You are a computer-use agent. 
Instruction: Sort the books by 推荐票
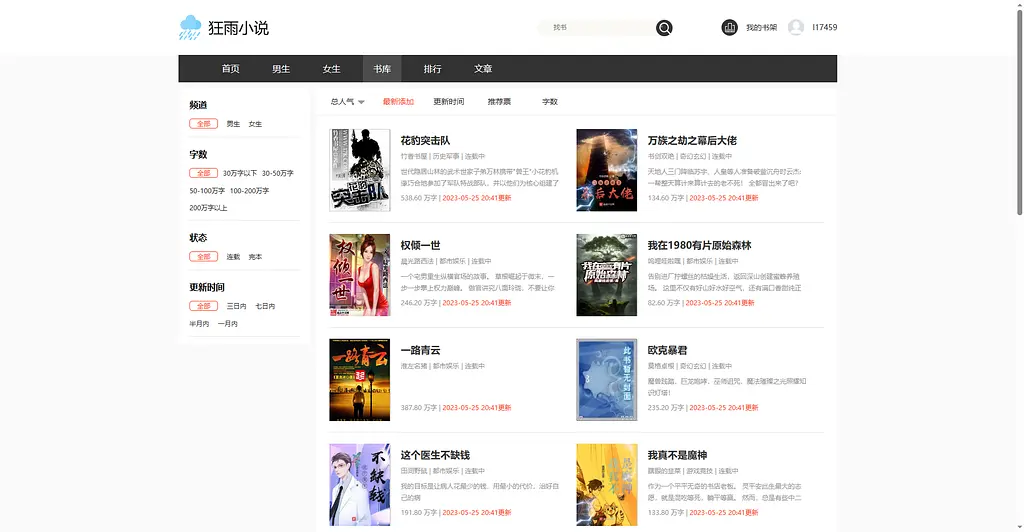tap(499, 102)
